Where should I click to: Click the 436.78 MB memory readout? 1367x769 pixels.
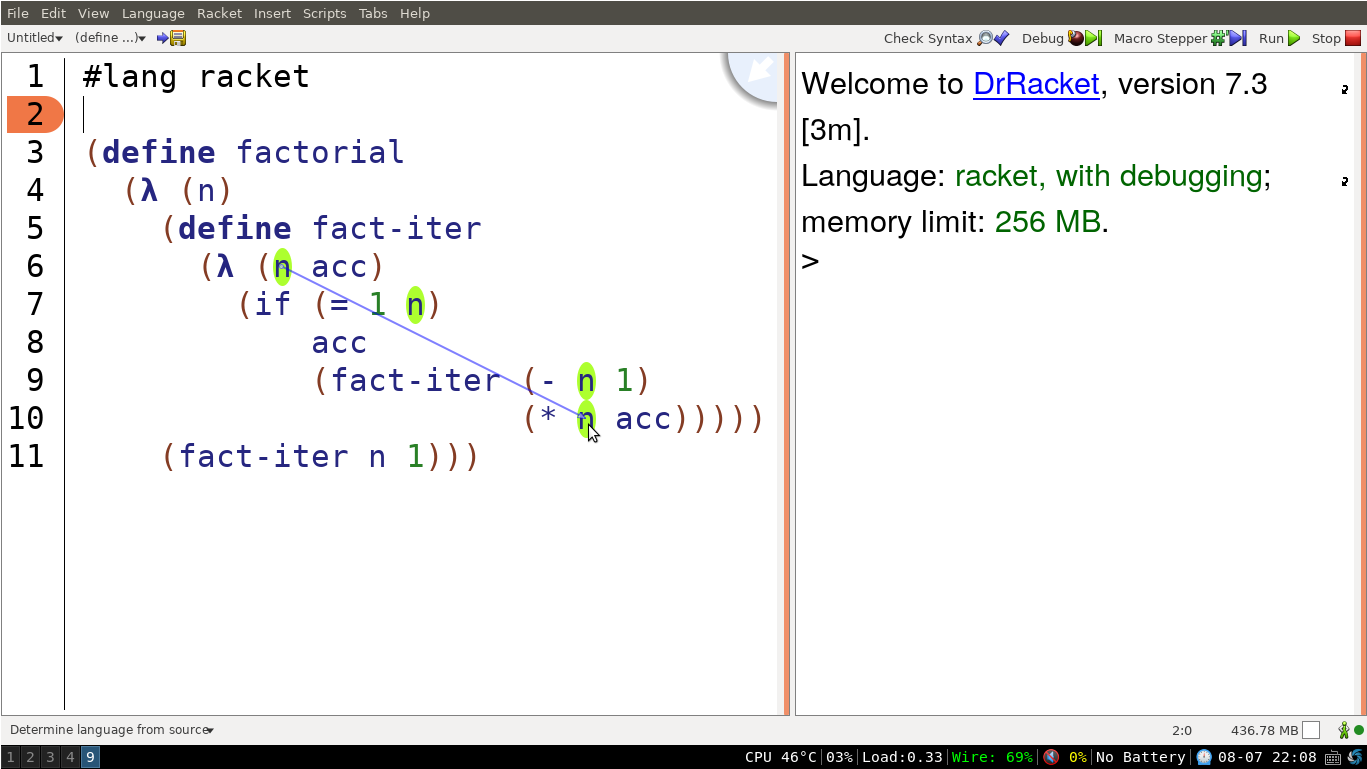point(1264,731)
